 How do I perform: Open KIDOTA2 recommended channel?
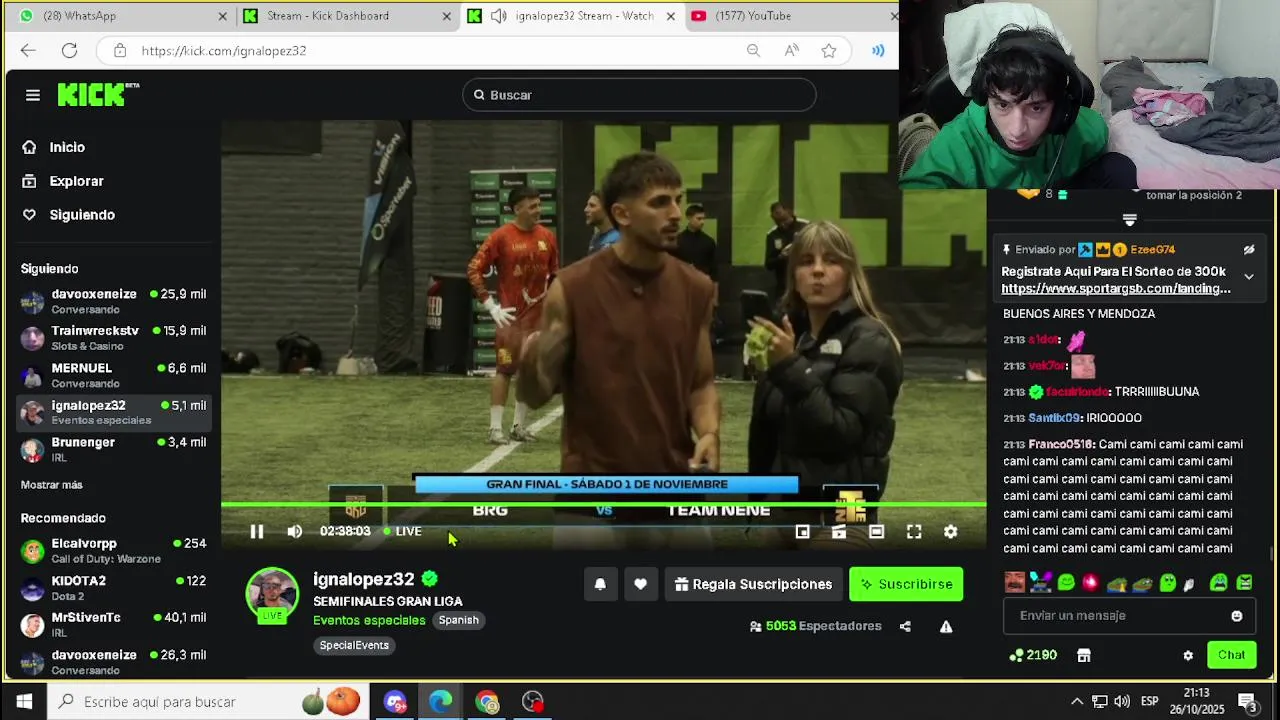[114, 588]
